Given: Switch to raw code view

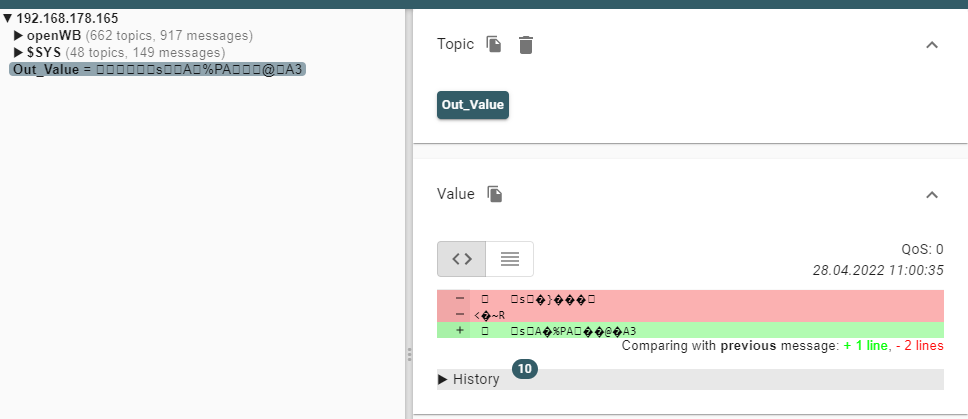Looking at the screenshot, I should [x=461, y=259].
